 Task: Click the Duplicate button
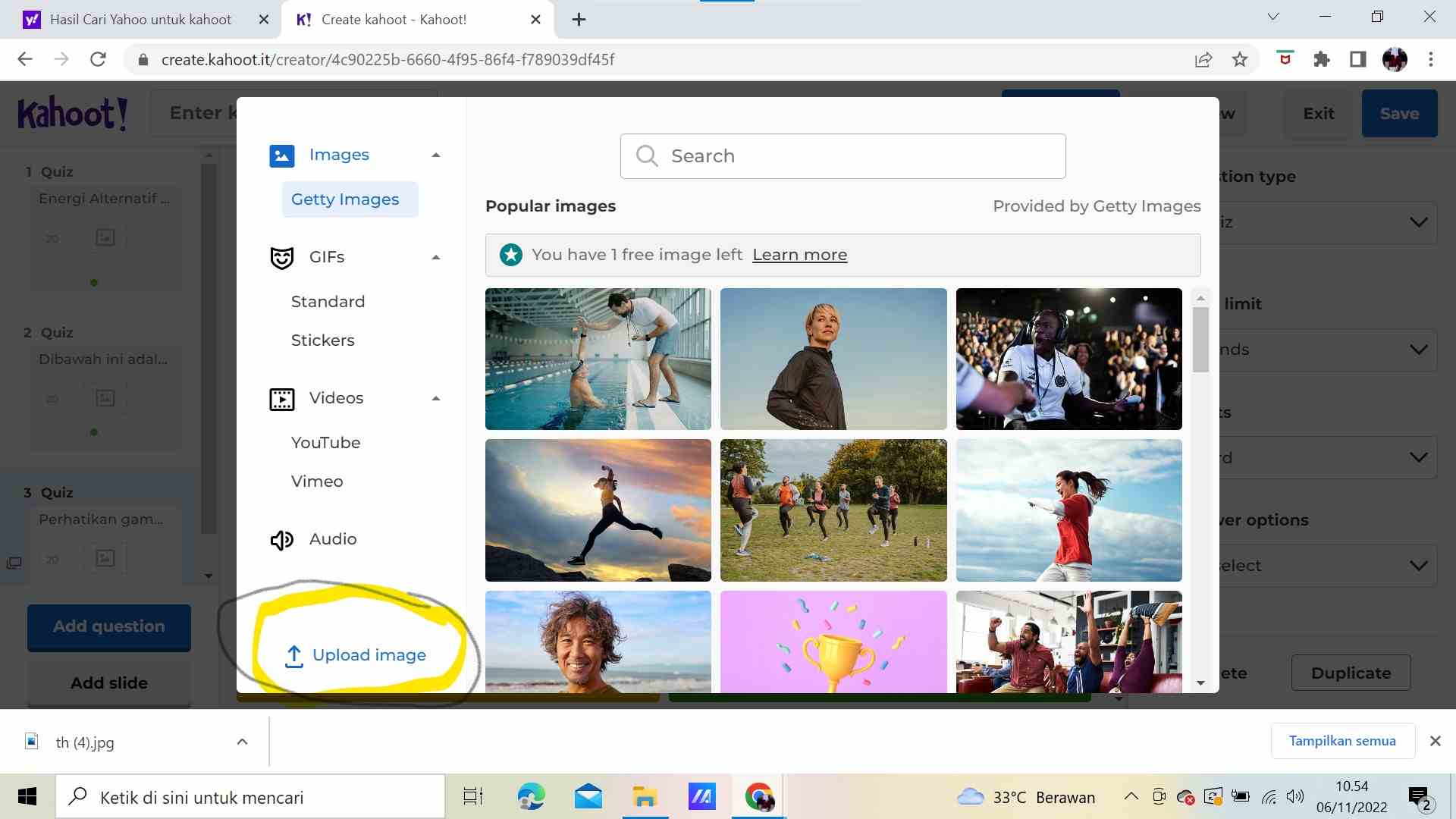coord(1351,673)
